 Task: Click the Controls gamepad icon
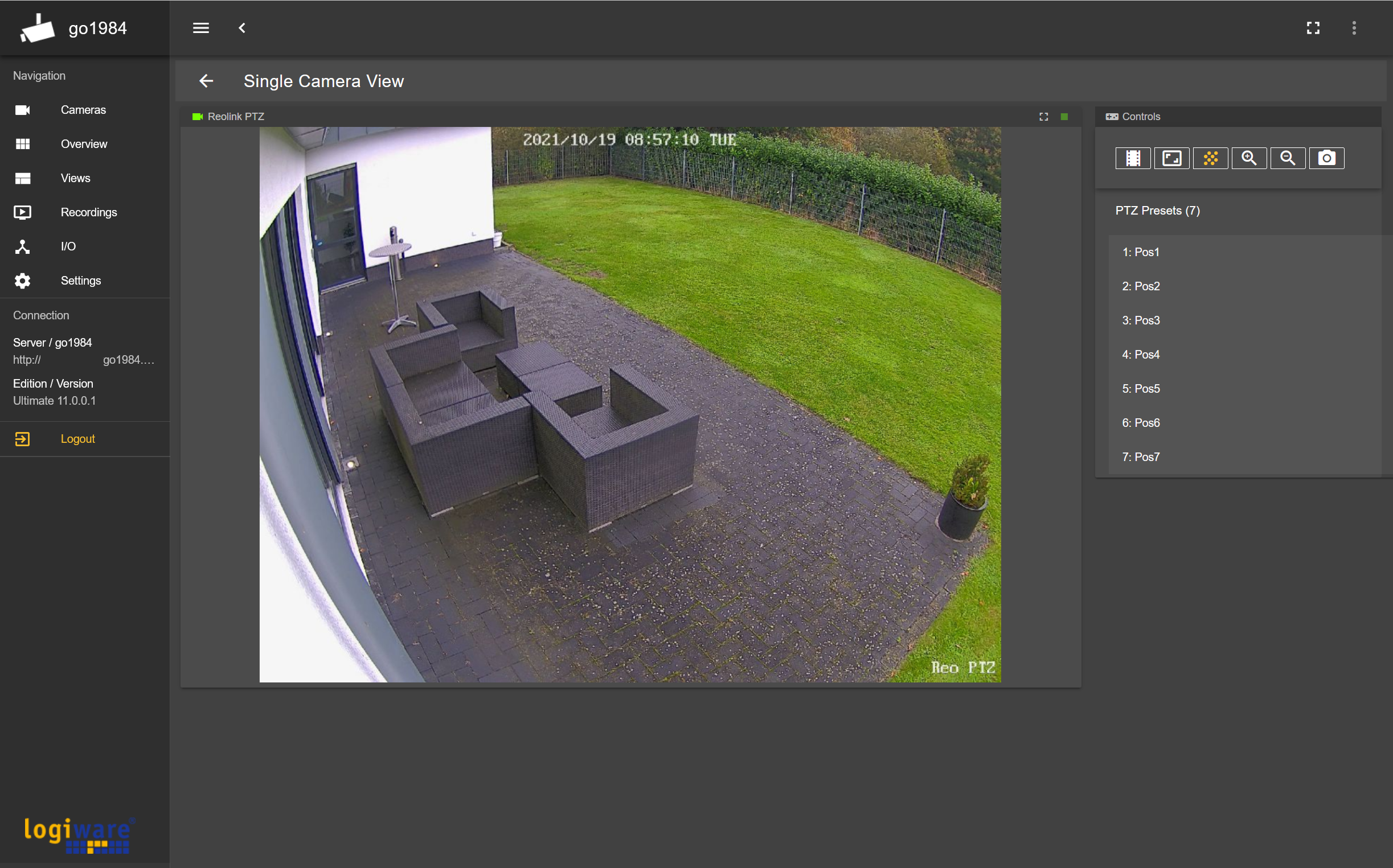point(1112,117)
